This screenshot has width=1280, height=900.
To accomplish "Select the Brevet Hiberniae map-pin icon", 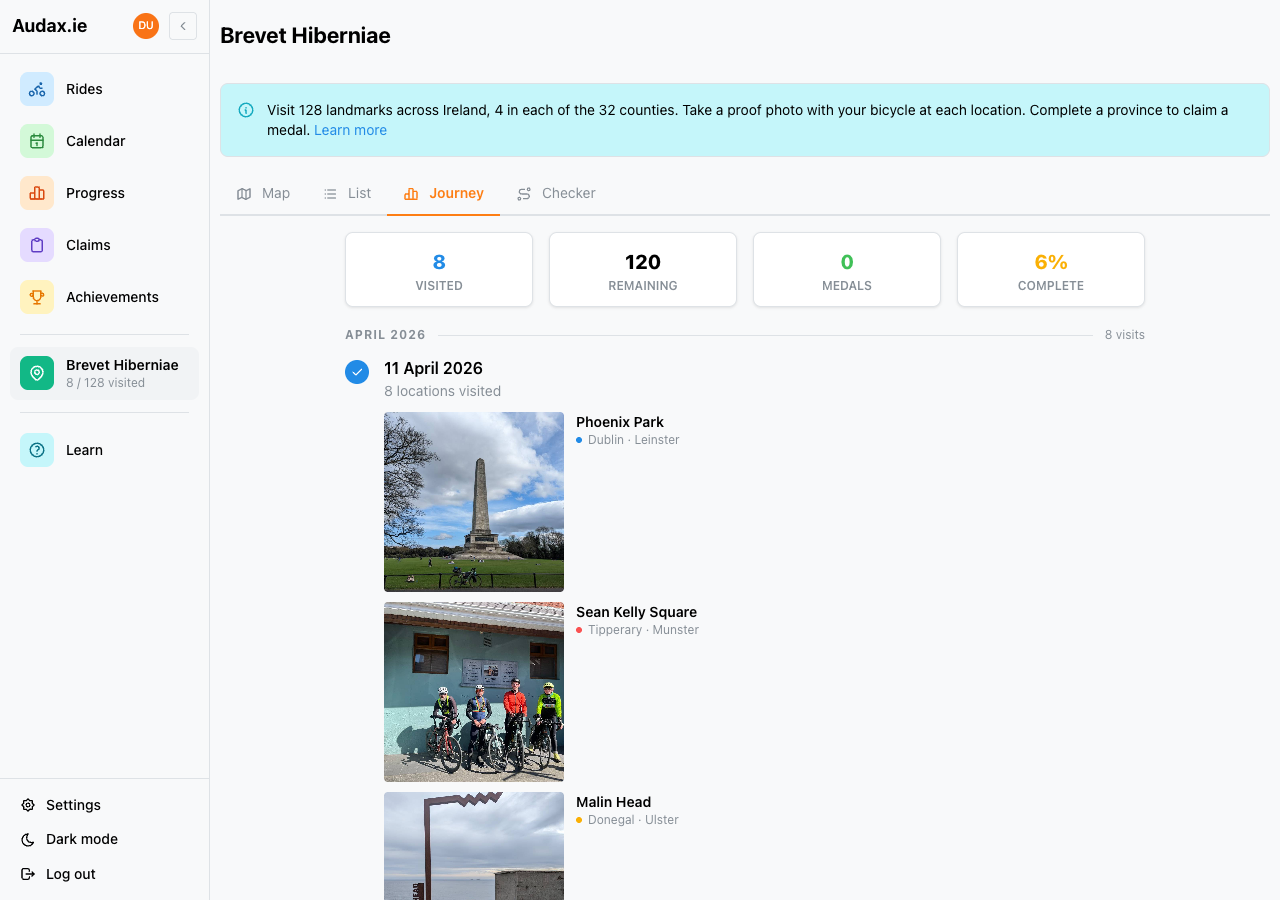I will 37,373.
